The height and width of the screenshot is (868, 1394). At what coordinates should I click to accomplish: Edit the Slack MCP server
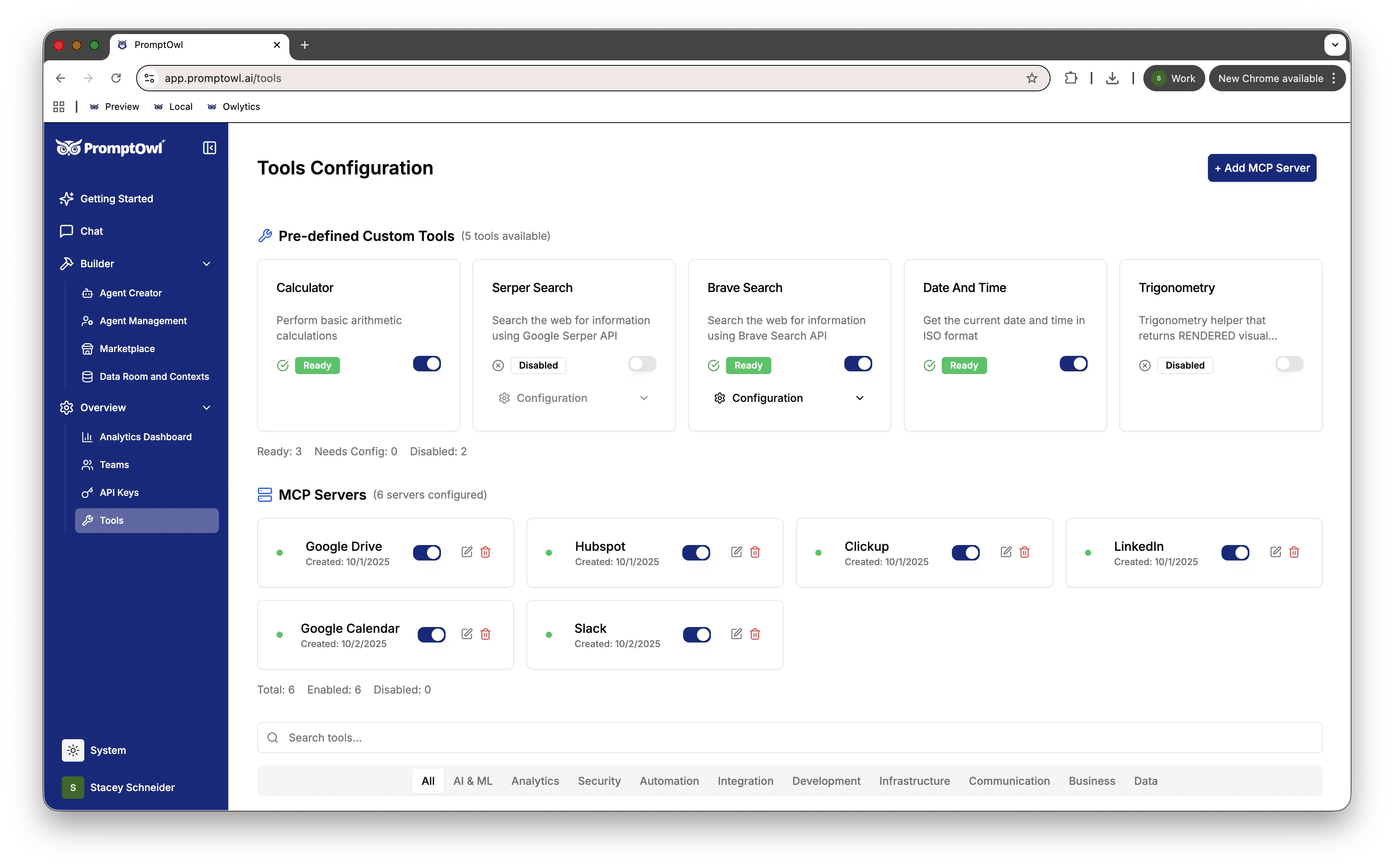(x=736, y=634)
